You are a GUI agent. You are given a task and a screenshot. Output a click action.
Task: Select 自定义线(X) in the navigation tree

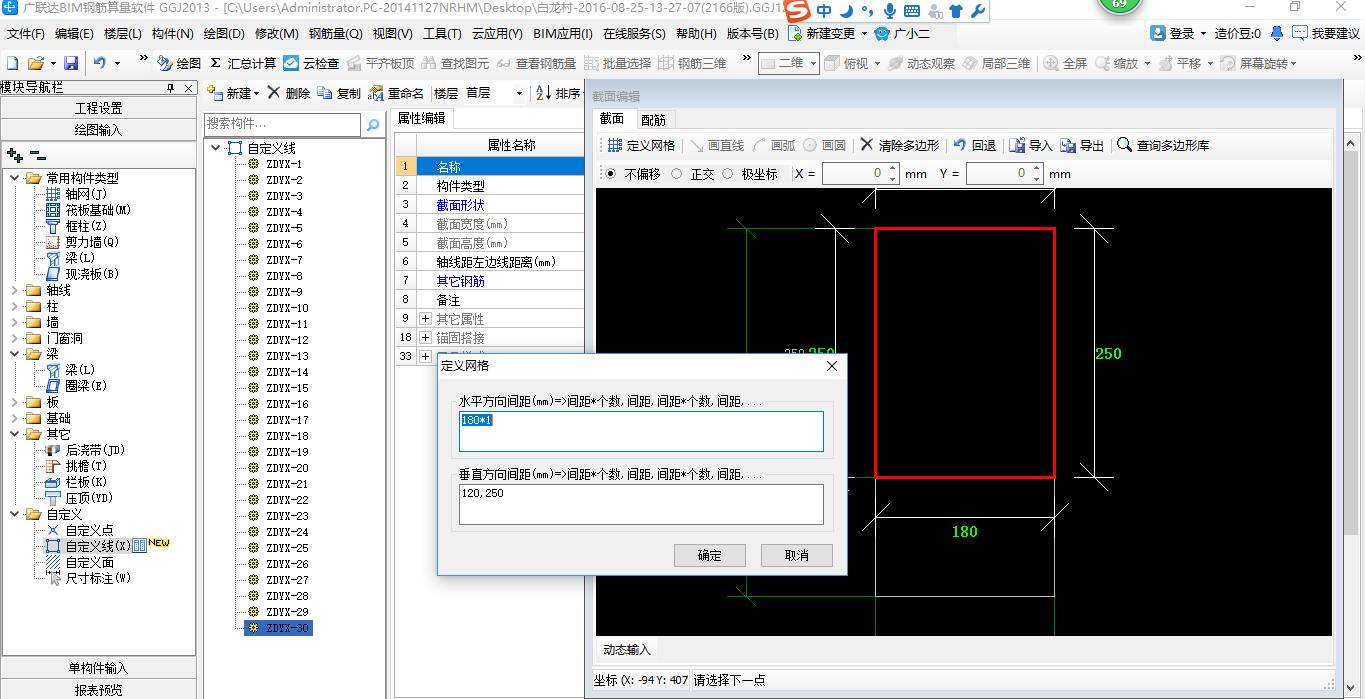click(97, 546)
